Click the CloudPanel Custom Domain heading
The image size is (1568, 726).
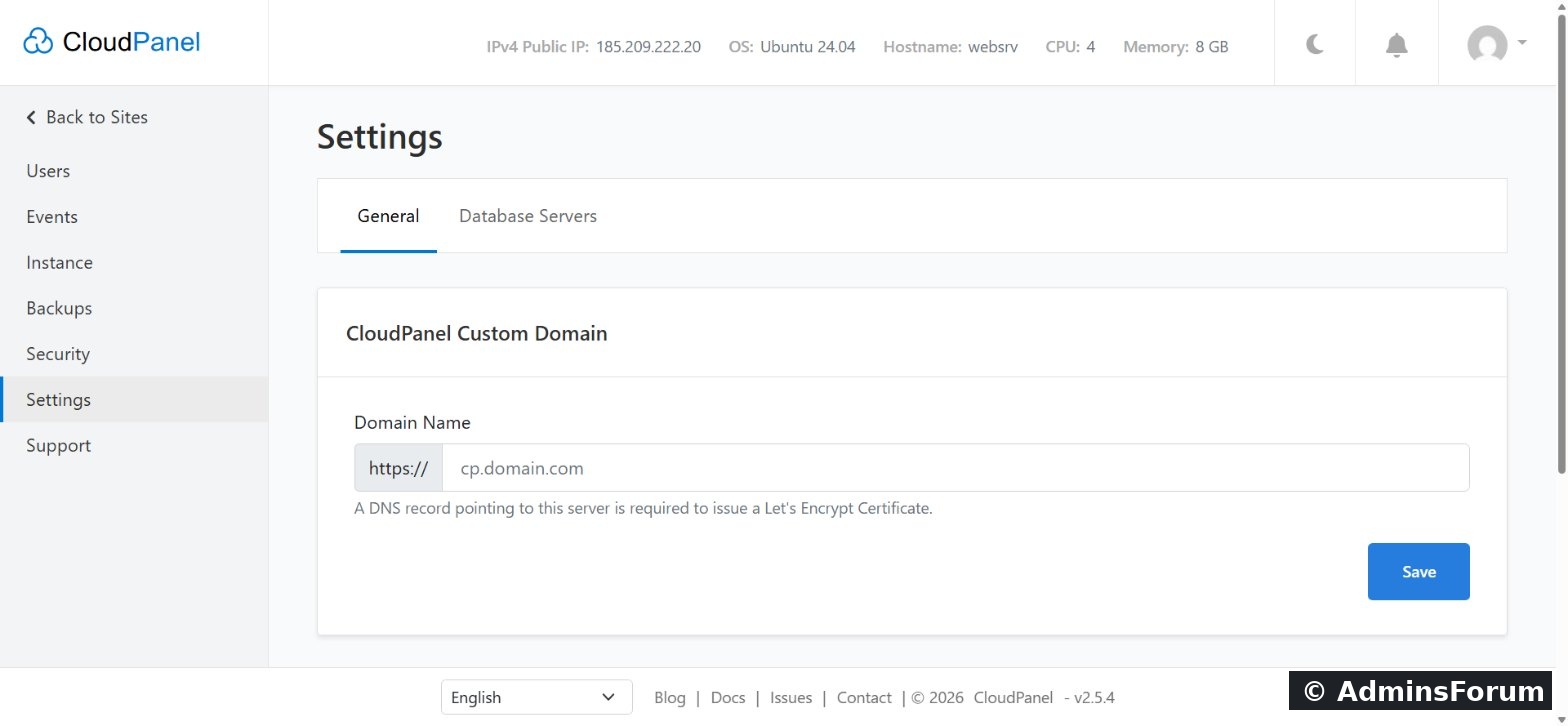[477, 334]
